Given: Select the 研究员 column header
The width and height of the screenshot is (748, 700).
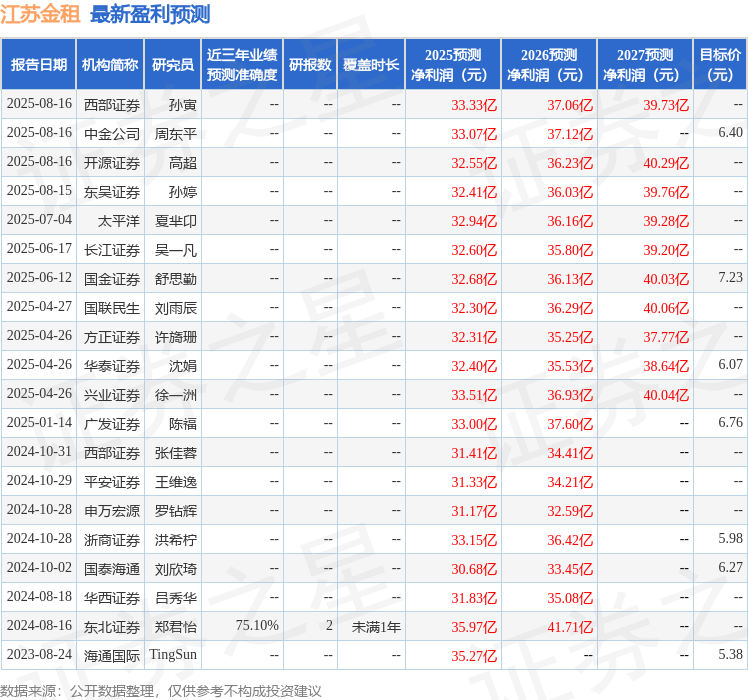Looking at the screenshot, I should click(x=172, y=65).
